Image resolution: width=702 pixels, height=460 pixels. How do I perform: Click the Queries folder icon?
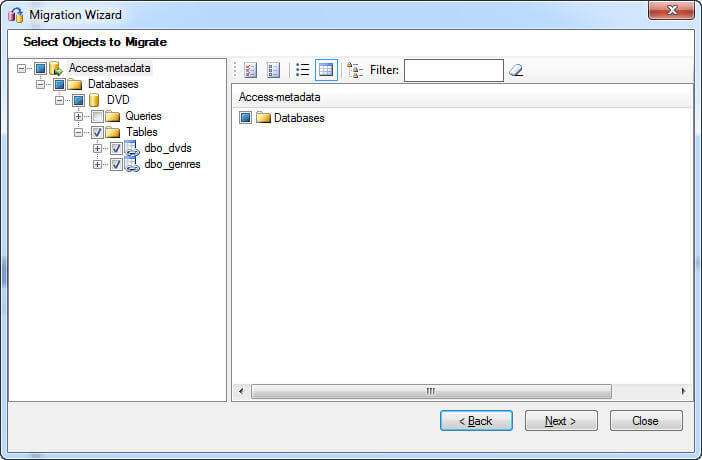coord(112,116)
